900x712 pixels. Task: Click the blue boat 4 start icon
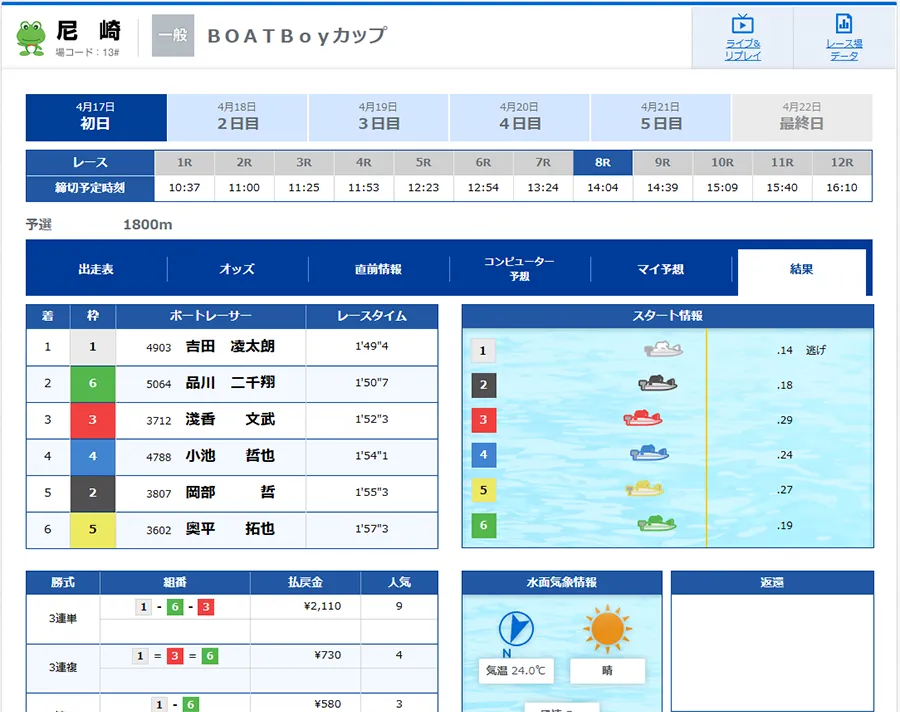649,453
